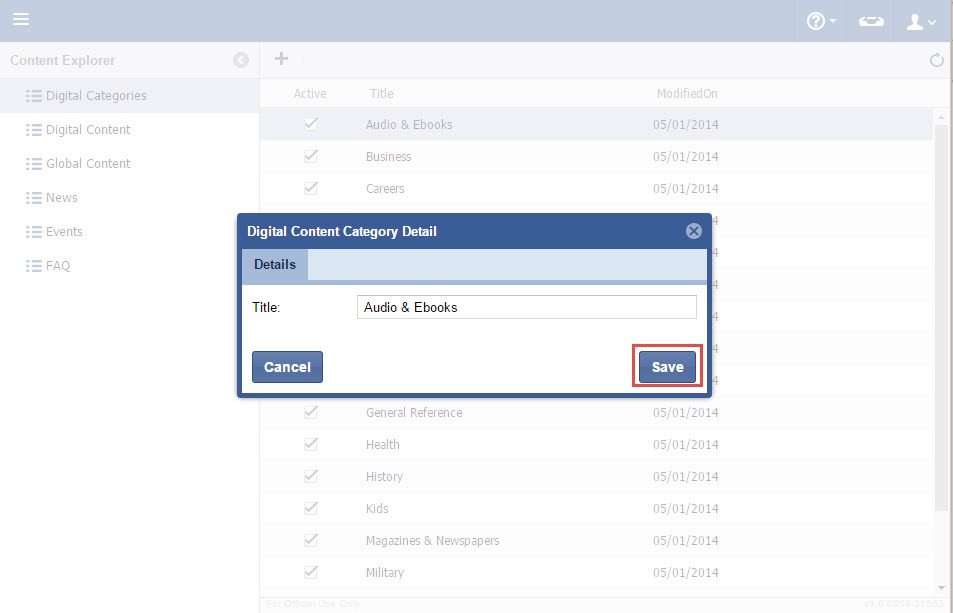Toggle Active checkbox for Audio & Ebooks
The width and height of the screenshot is (953, 613).
[x=311, y=124]
